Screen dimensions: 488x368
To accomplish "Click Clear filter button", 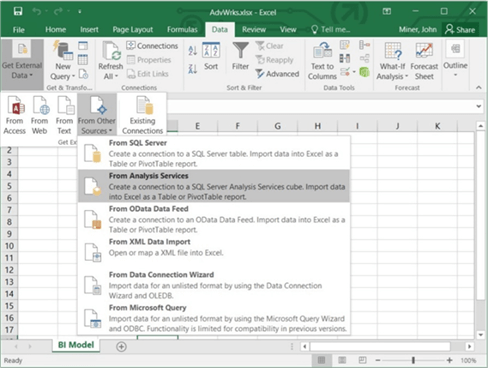I will tap(269, 46).
